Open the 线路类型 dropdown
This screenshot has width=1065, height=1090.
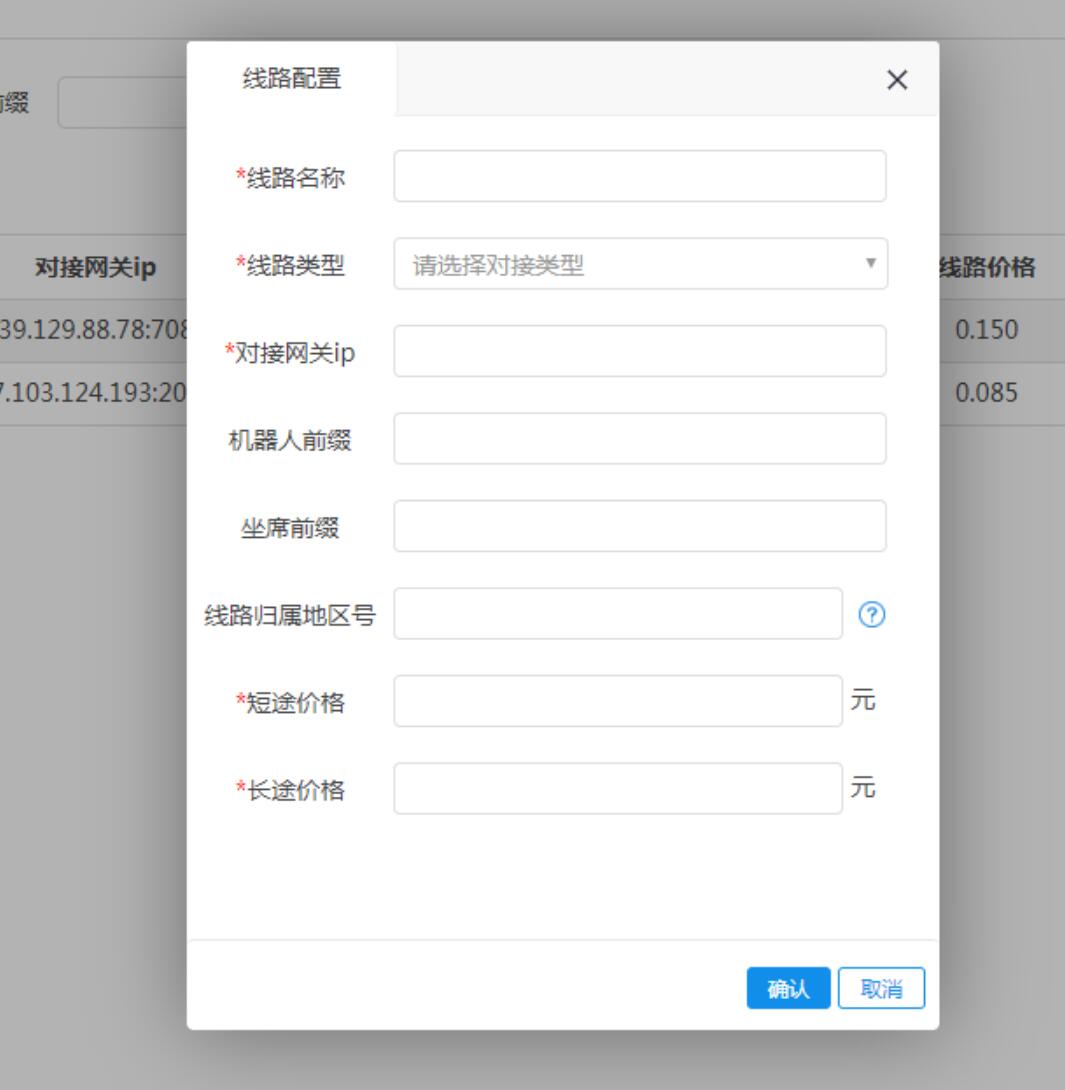click(x=640, y=264)
